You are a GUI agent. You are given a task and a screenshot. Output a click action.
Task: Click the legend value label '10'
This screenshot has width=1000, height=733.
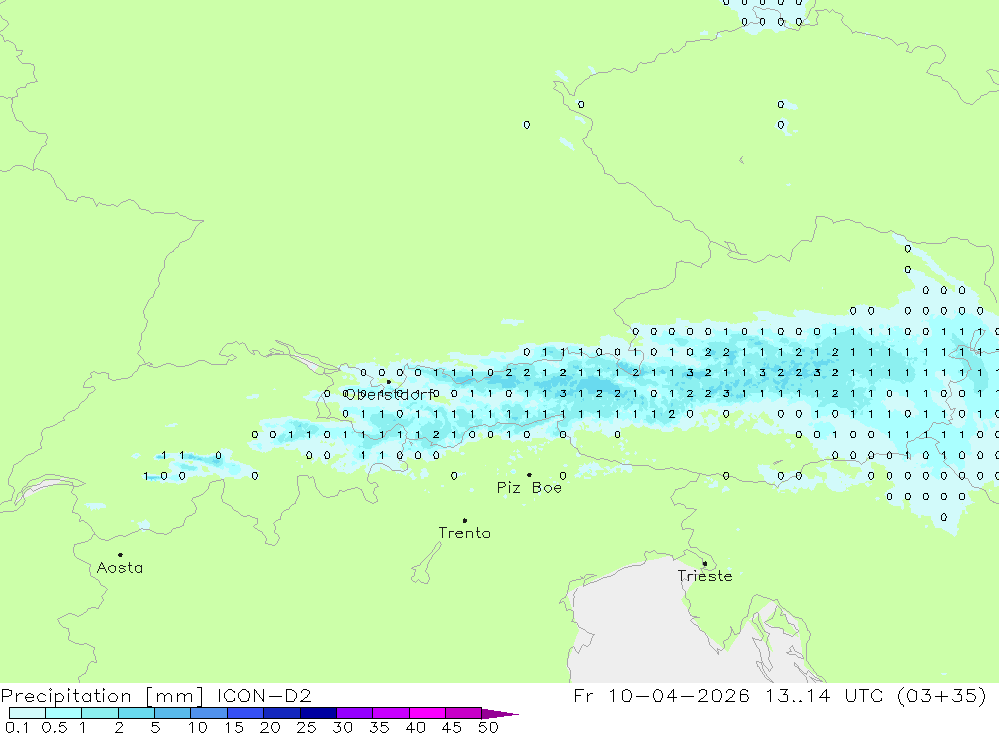tap(198, 727)
